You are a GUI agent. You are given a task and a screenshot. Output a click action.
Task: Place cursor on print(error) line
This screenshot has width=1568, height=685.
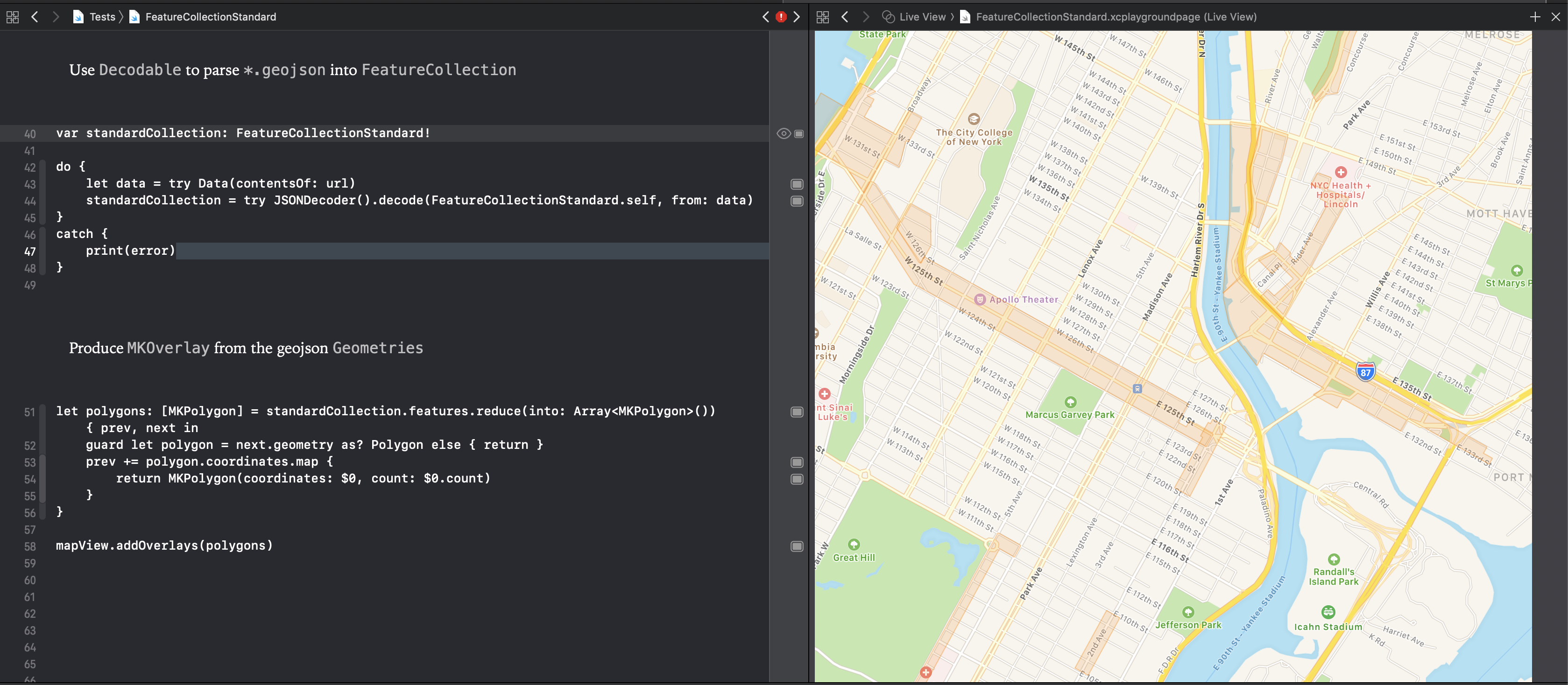click(x=130, y=251)
